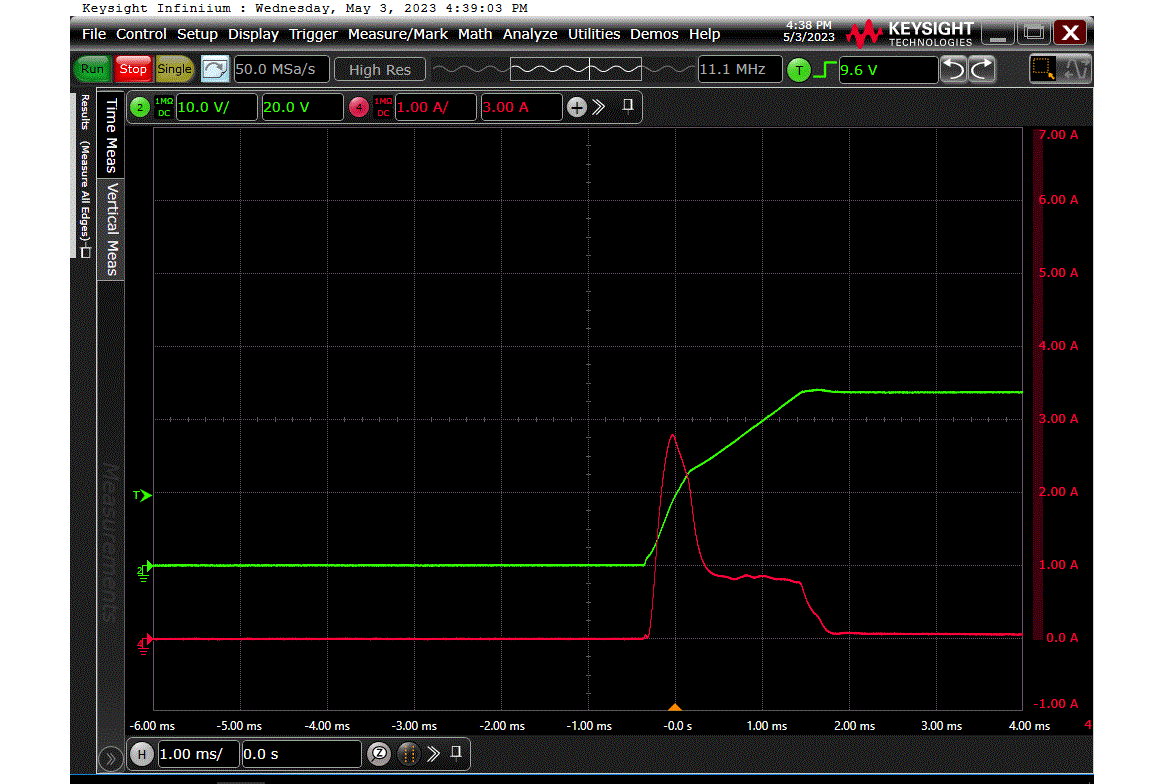Click the trigger level 9.6 V field
Viewport: 1161px width, 784px height.
pos(886,69)
